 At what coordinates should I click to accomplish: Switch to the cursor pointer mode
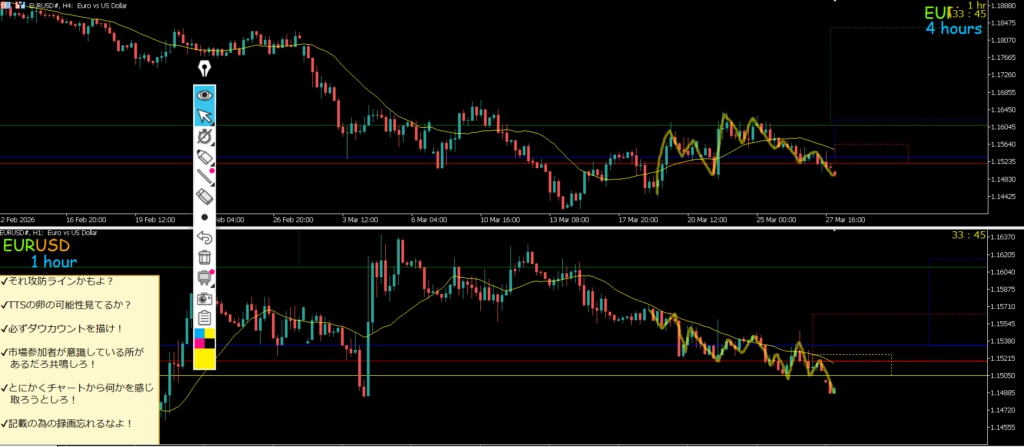(205, 116)
